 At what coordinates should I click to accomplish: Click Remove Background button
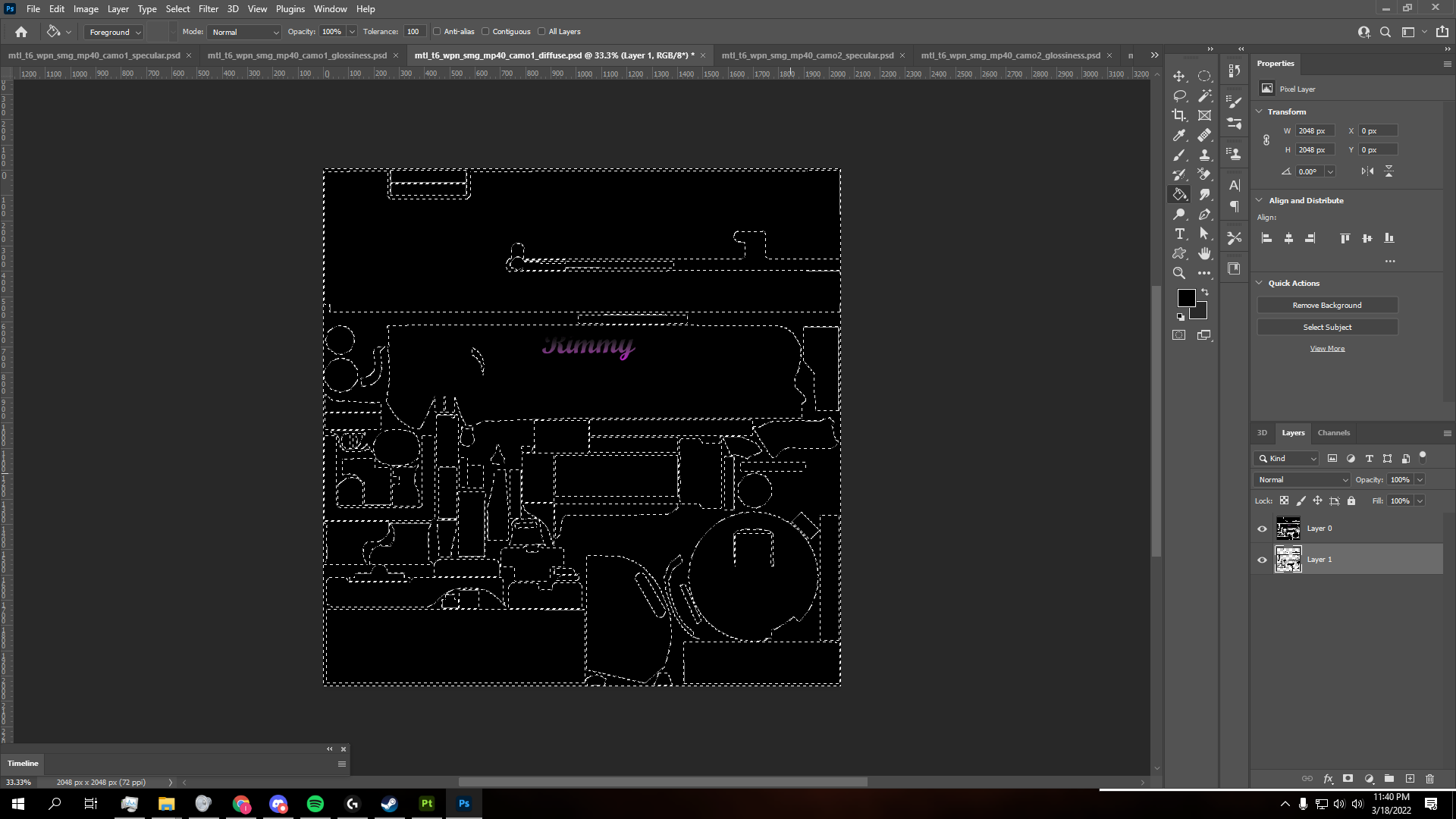(x=1328, y=305)
